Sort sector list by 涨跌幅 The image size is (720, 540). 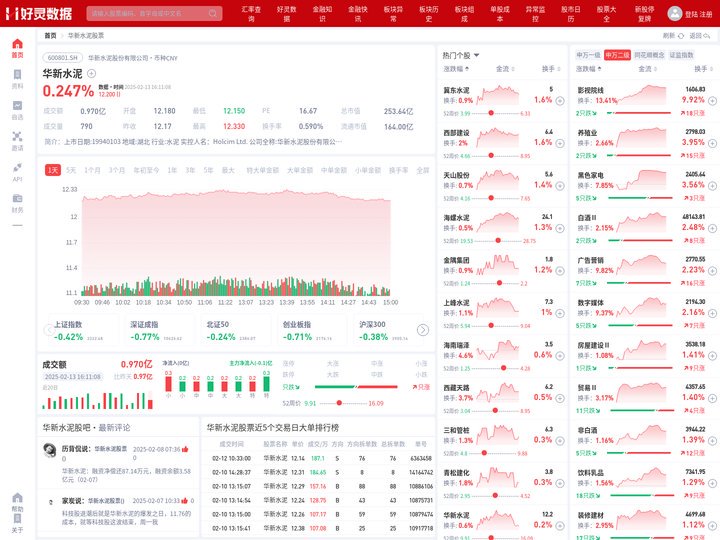tap(589, 69)
